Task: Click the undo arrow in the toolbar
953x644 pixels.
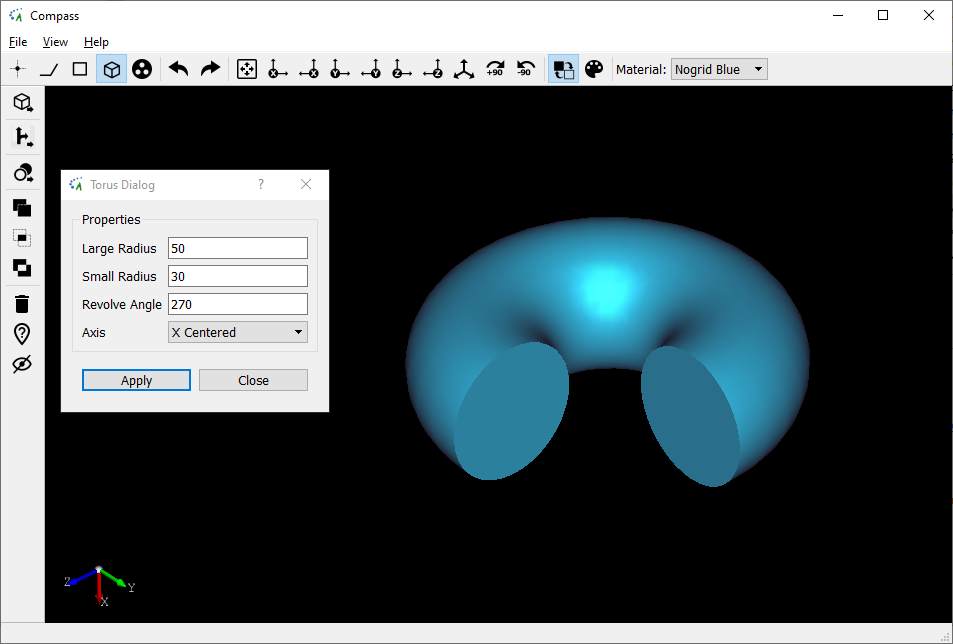Action: (x=179, y=69)
